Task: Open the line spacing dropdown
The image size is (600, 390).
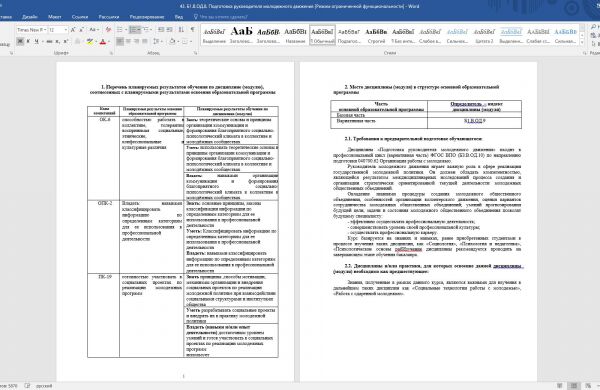Action: coord(158,41)
